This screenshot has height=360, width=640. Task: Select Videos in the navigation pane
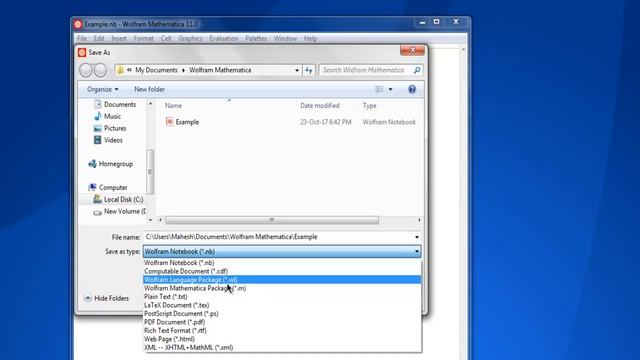click(109, 140)
